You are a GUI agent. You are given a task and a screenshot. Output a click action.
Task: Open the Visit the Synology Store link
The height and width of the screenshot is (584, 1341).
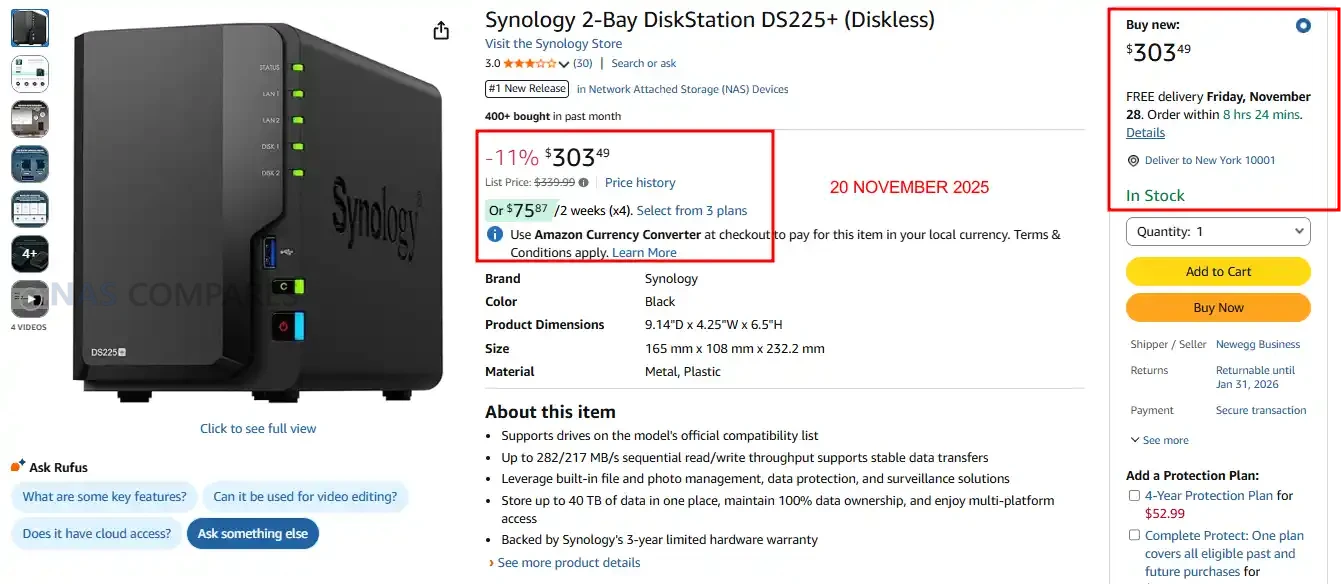coord(553,44)
